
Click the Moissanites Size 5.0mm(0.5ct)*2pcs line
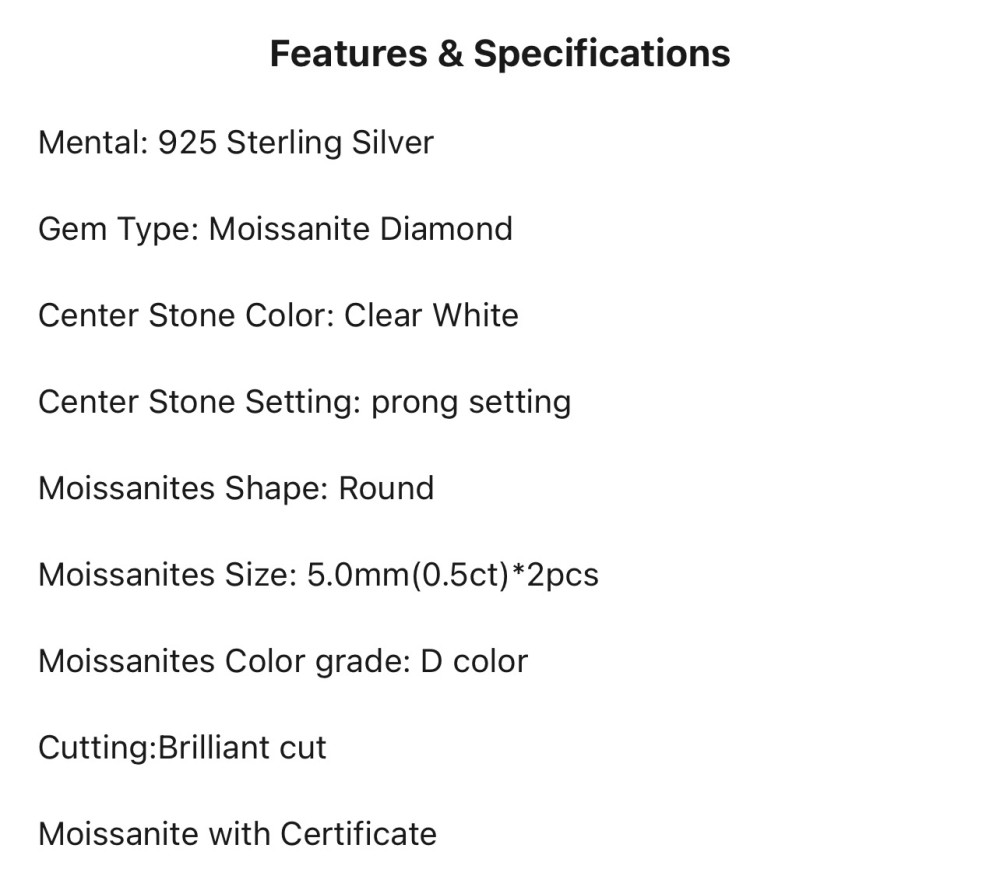318,575
